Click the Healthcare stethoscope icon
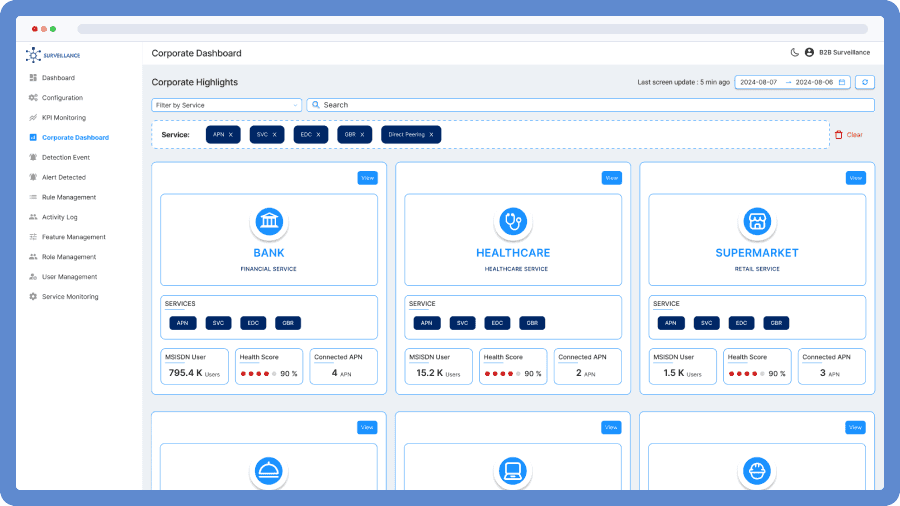The height and width of the screenshot is (506, 900). point(513,221)
